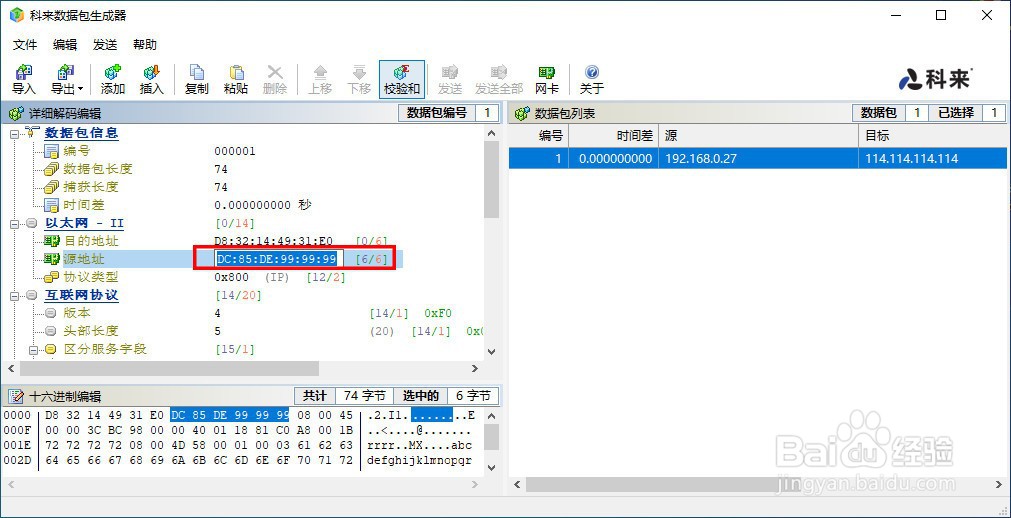
Task: Click the 详细解码编辑 panel icon
Action: coord(15,114)
